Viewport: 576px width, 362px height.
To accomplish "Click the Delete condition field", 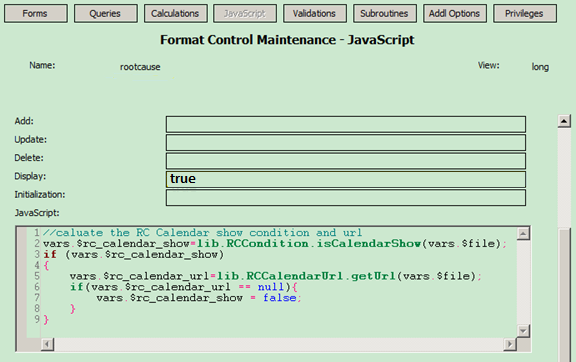I will (x=346, y=161).
